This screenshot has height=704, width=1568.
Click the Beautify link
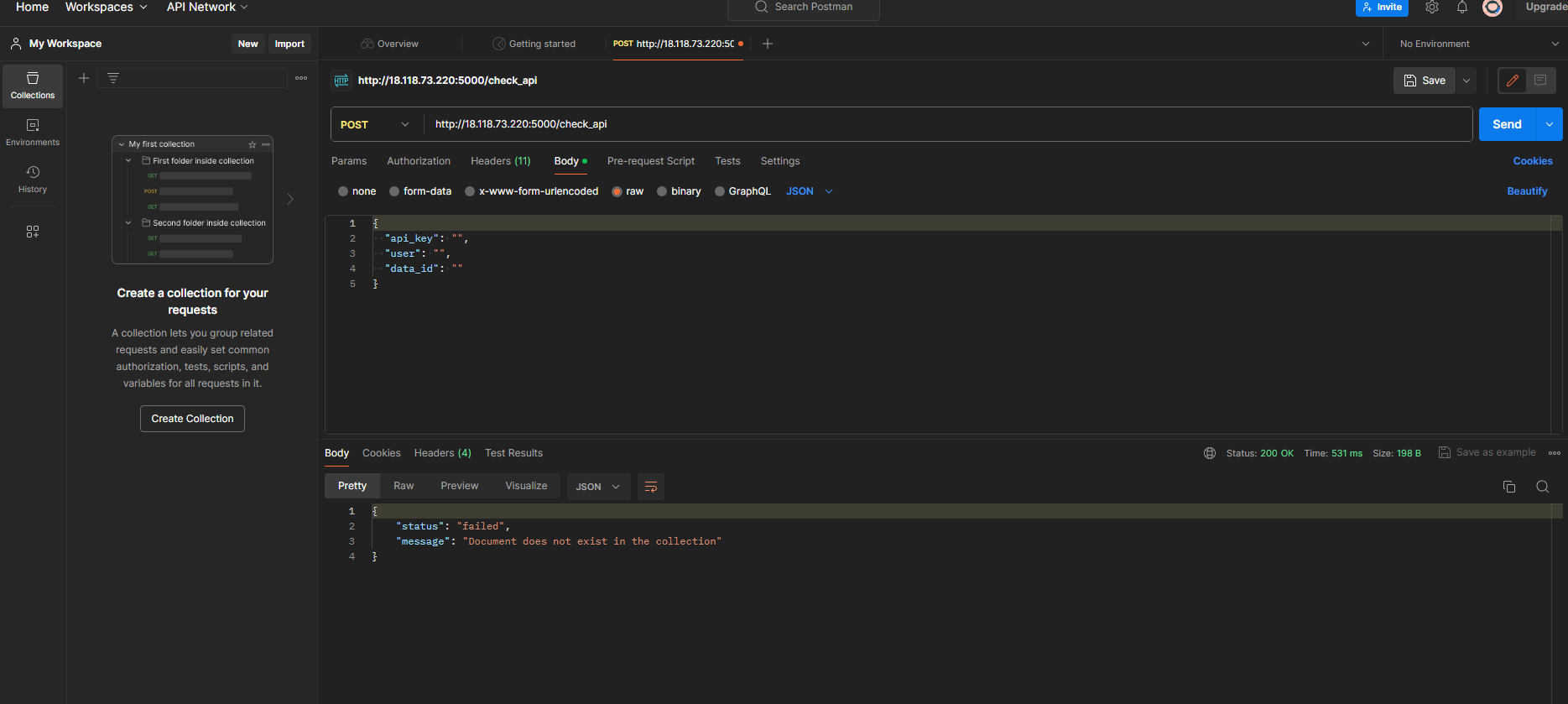1527,191
